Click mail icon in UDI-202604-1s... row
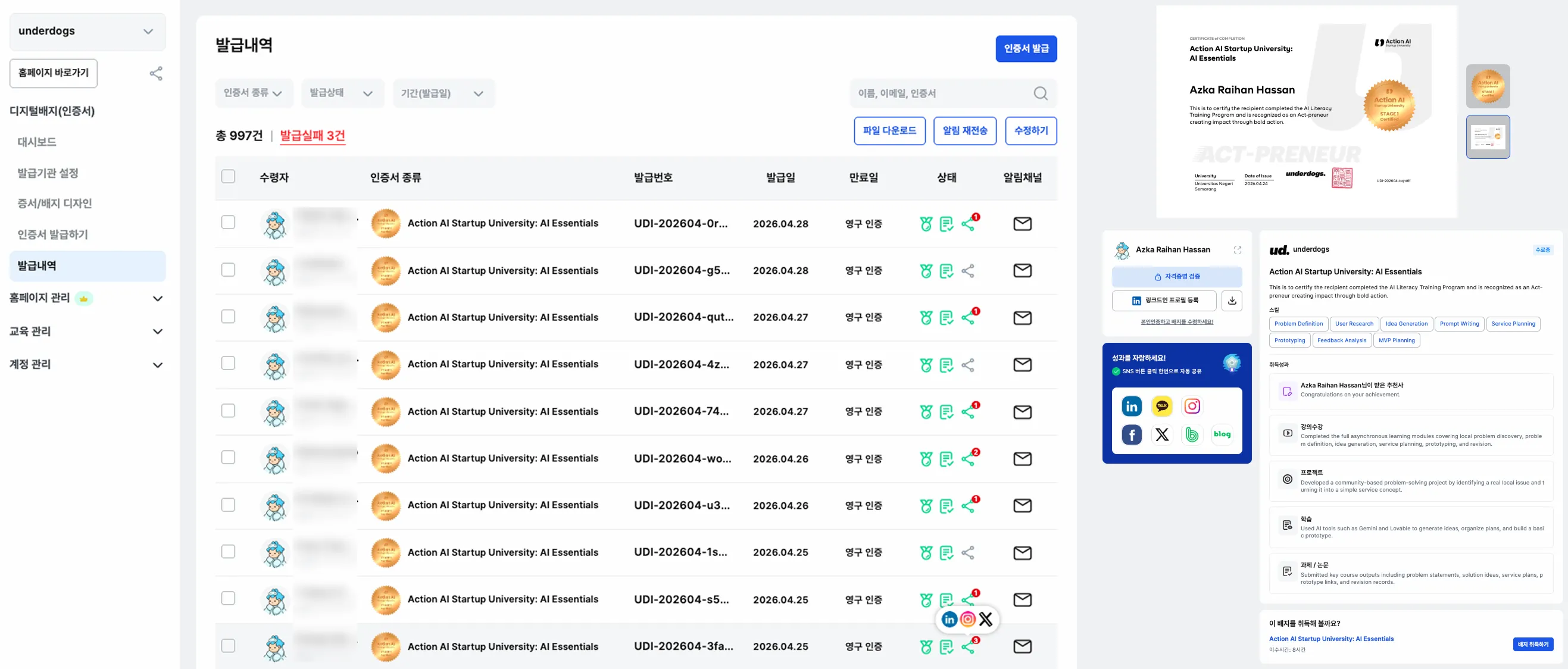This screenshot has height=669, width=1568. click(x=1022, y=553)
